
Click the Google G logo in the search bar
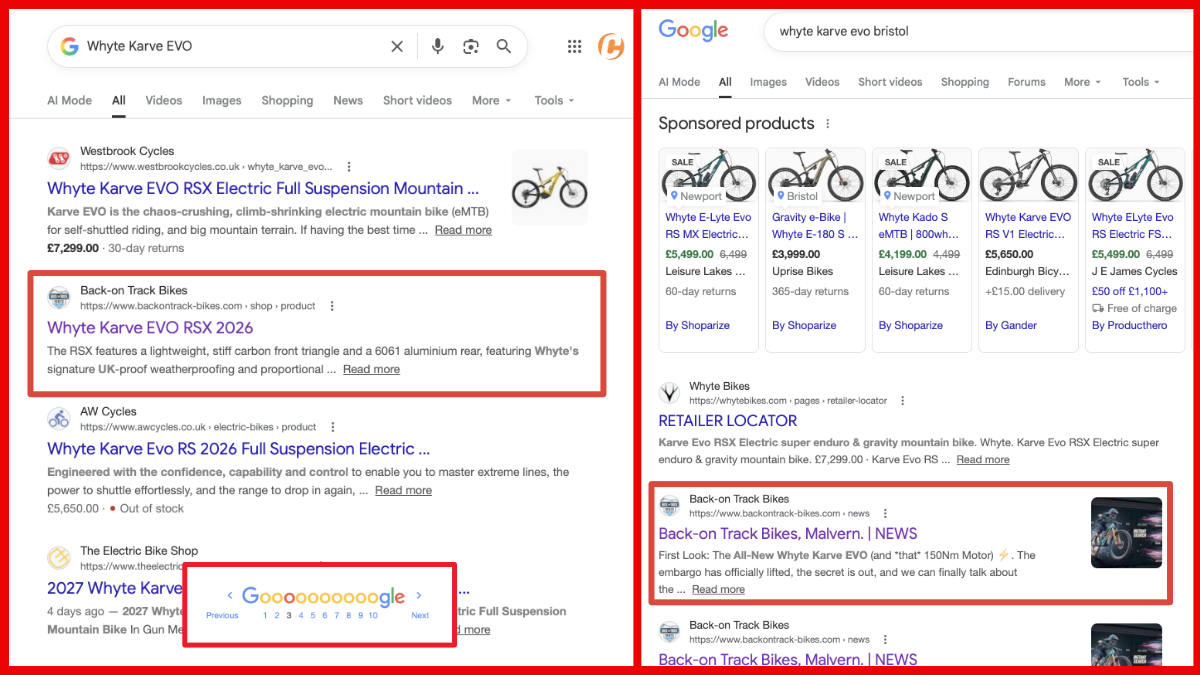(69, 46)
